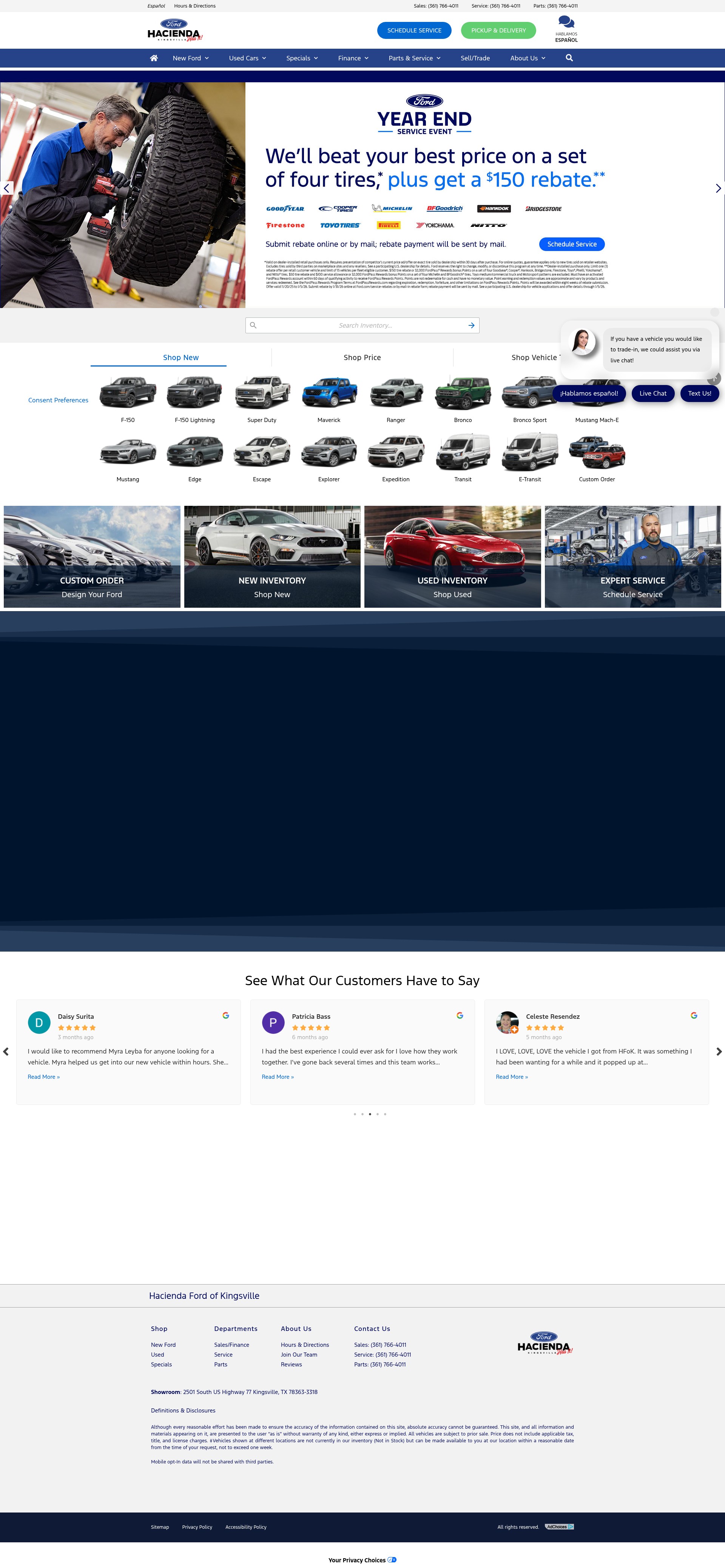Read more of Celeste Resendez's review

tap(512, 1077)
